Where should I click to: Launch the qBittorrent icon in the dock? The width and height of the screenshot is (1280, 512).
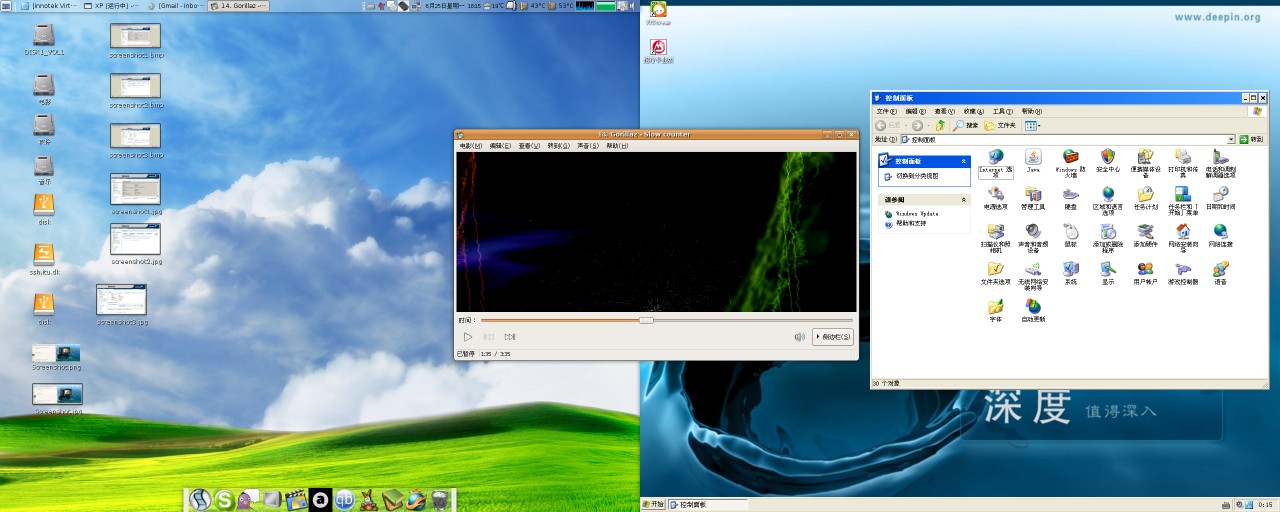(344, 500)
